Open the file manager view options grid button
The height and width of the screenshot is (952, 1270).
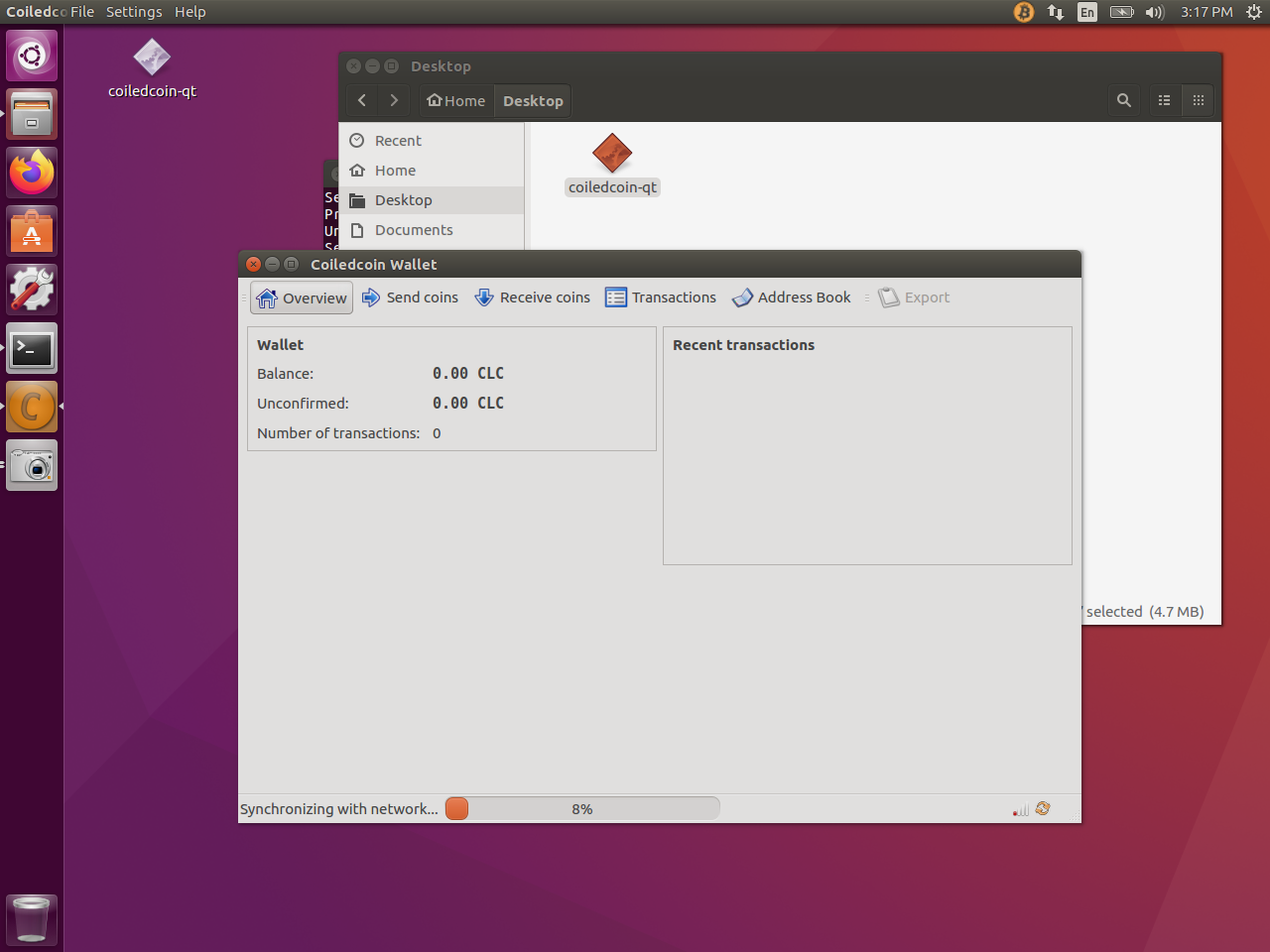pyautogui.click(x=1199, y=100)
